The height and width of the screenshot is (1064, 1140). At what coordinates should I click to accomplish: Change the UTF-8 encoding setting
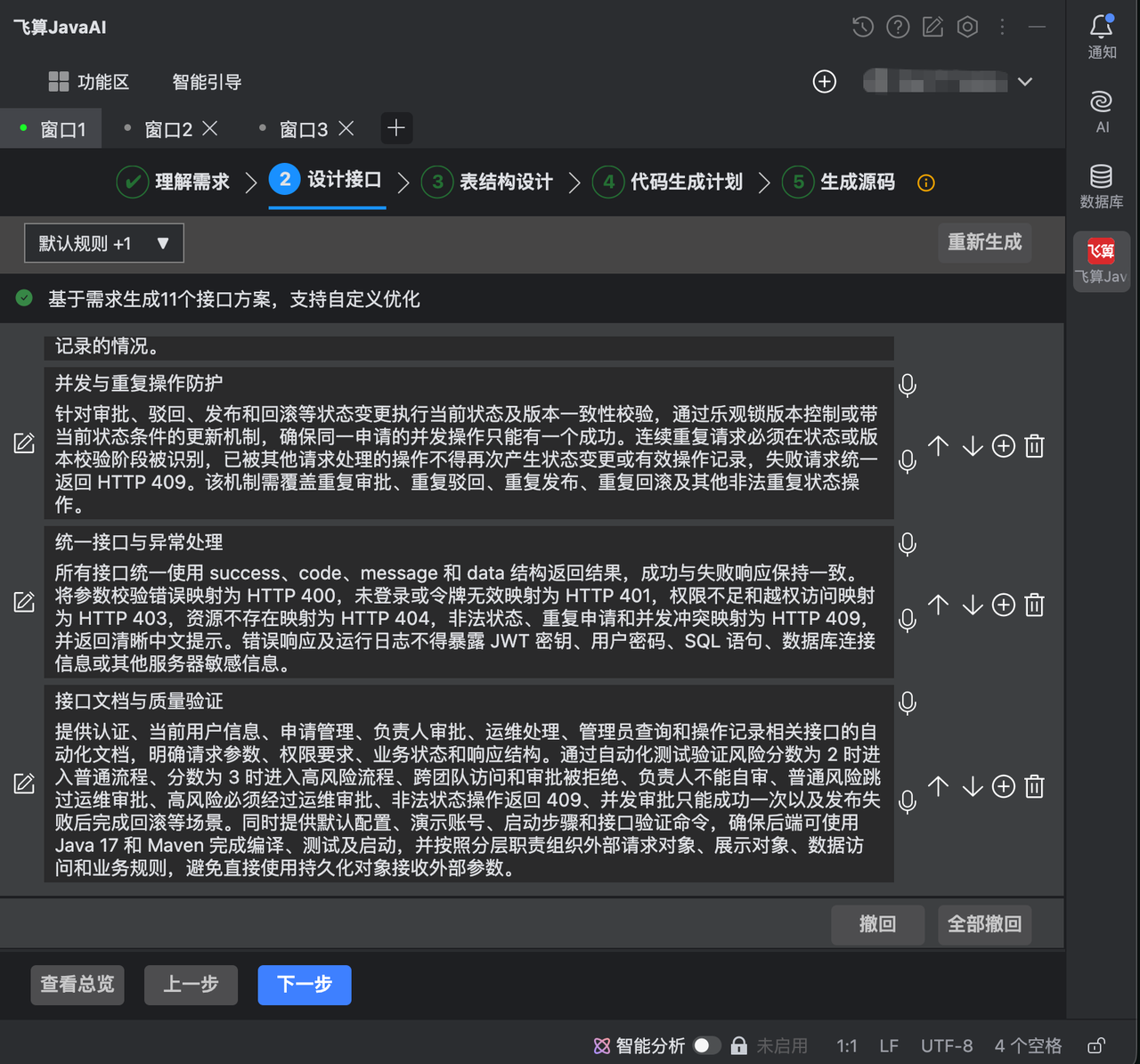[x=947, y=1045]
